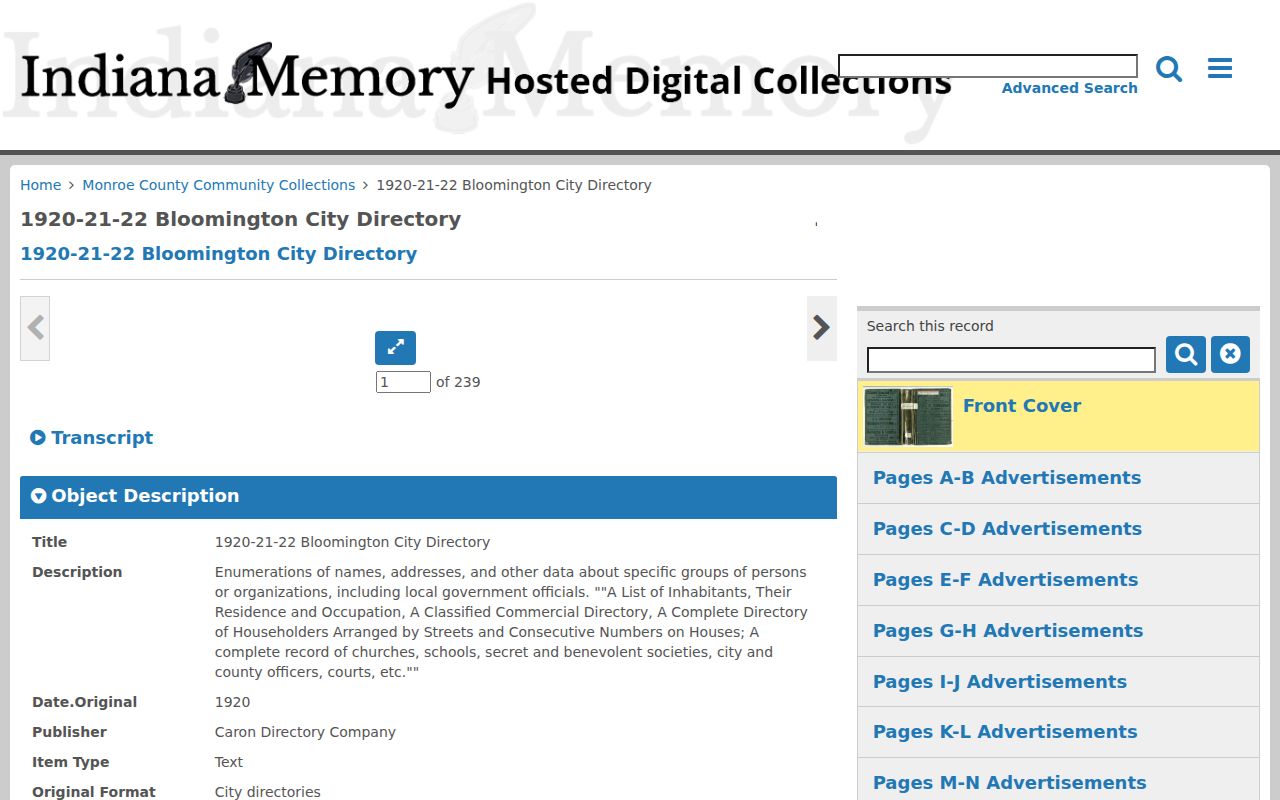This screenshot has height=800, width=1280.
Task: Go to previous page arrow
Action: coord(35,328)
